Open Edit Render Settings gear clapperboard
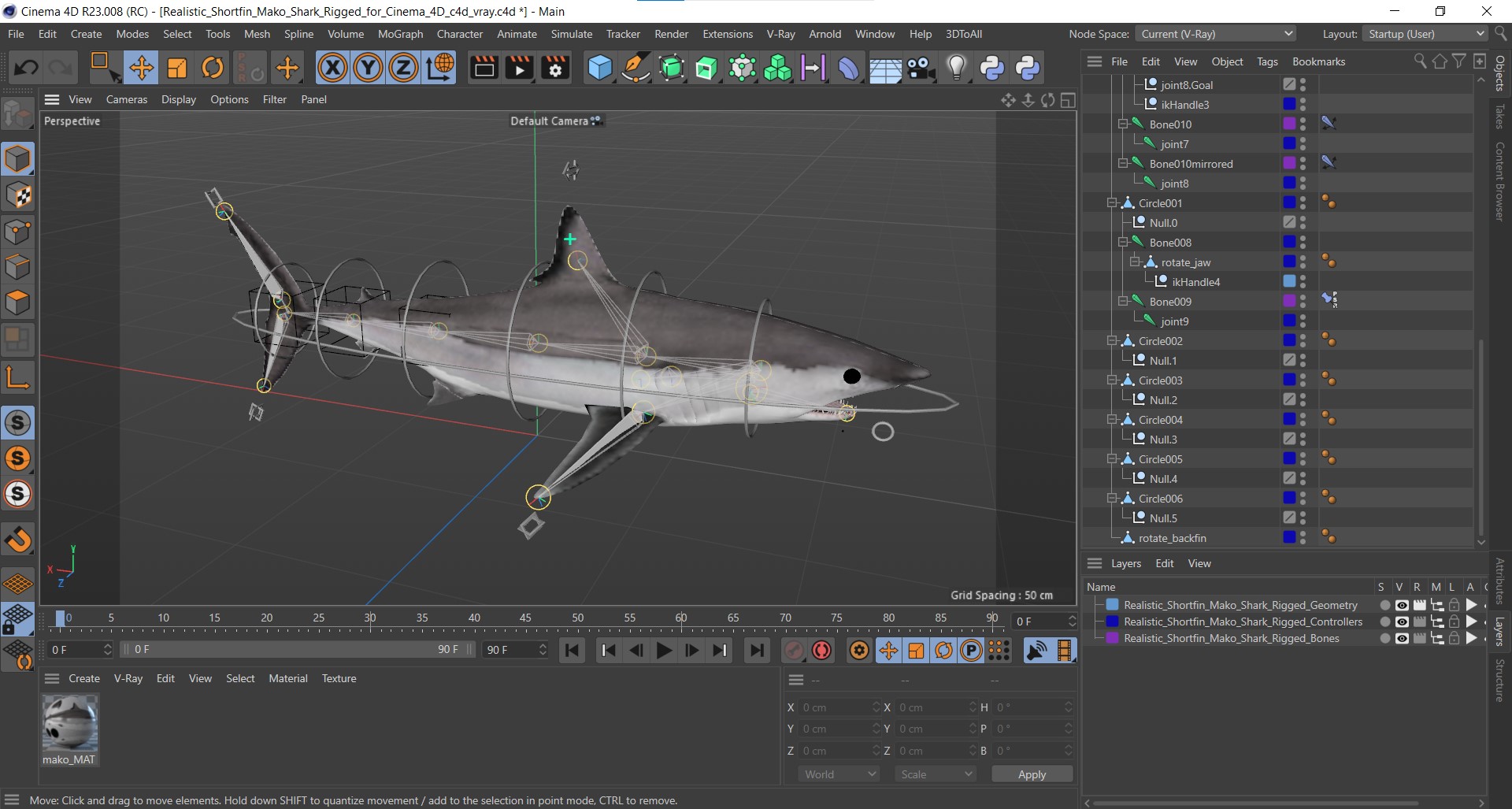1512x809 pixels. tap(555, 68)
